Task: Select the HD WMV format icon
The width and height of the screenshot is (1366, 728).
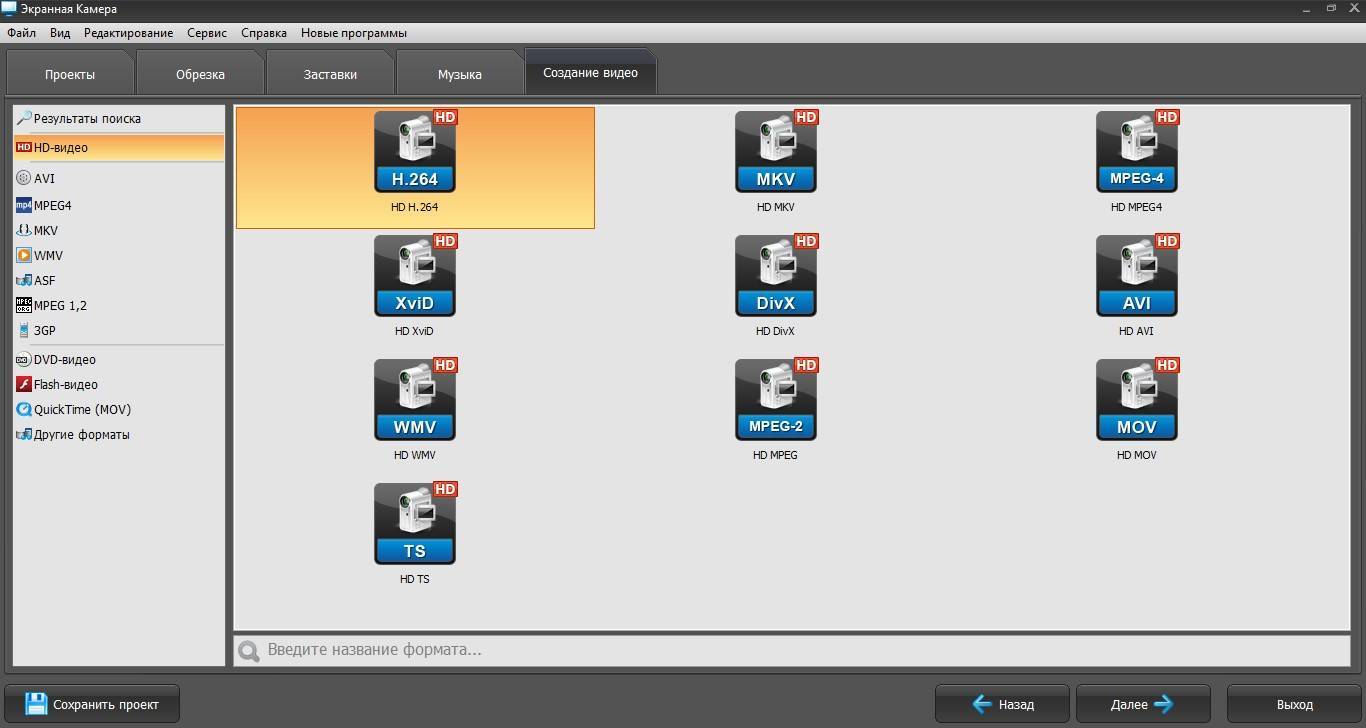Action: pos(415,399)
